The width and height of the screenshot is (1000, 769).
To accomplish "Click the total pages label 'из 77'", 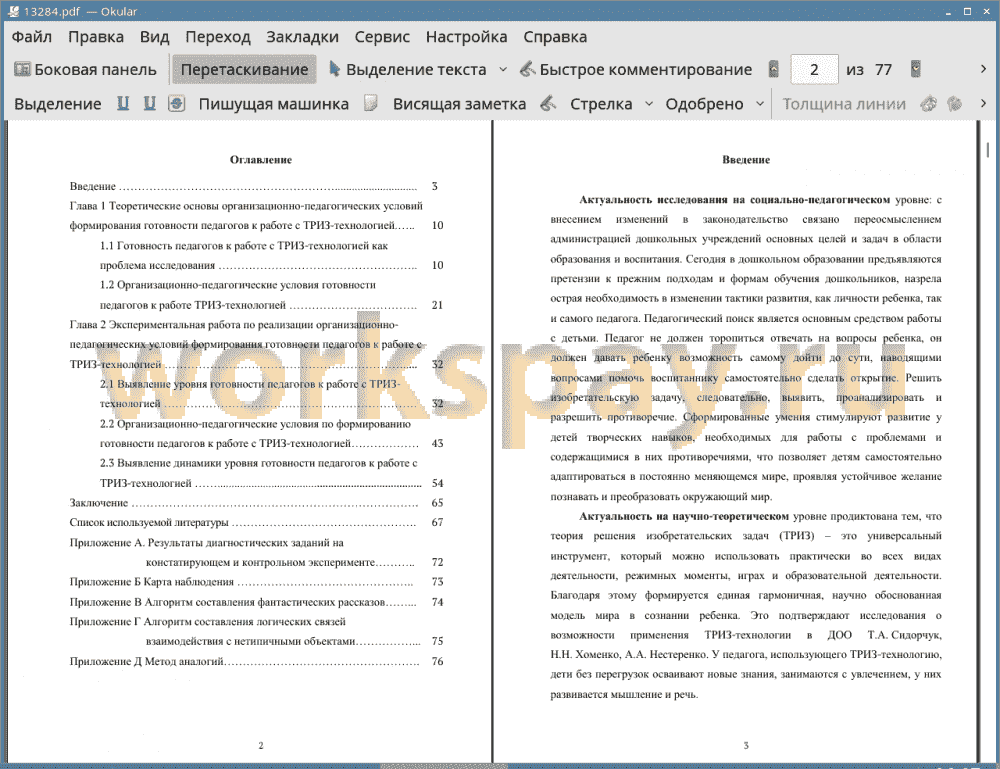I will click(x=869, y=70).
